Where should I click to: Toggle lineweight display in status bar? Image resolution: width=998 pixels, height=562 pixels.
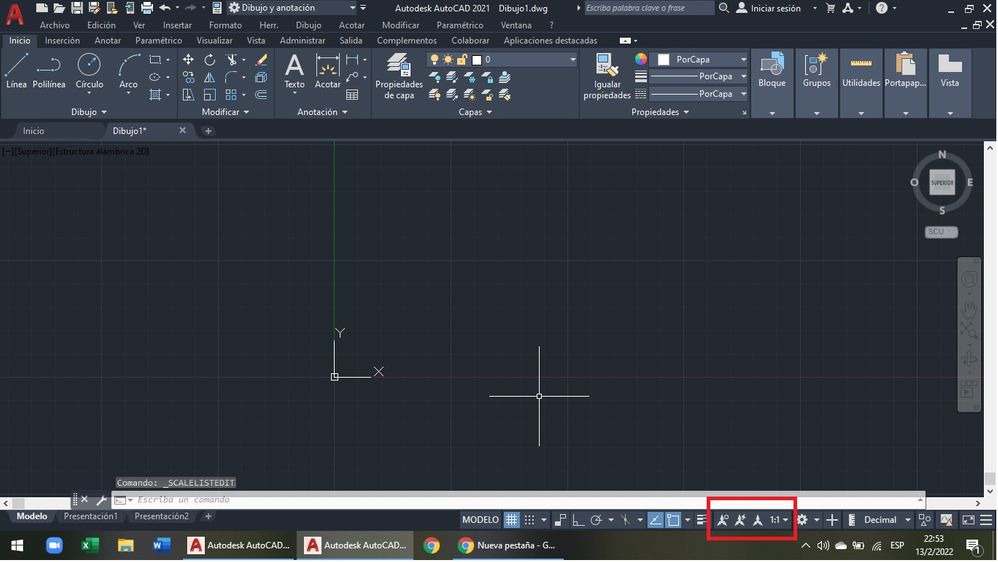click(701, 520)
